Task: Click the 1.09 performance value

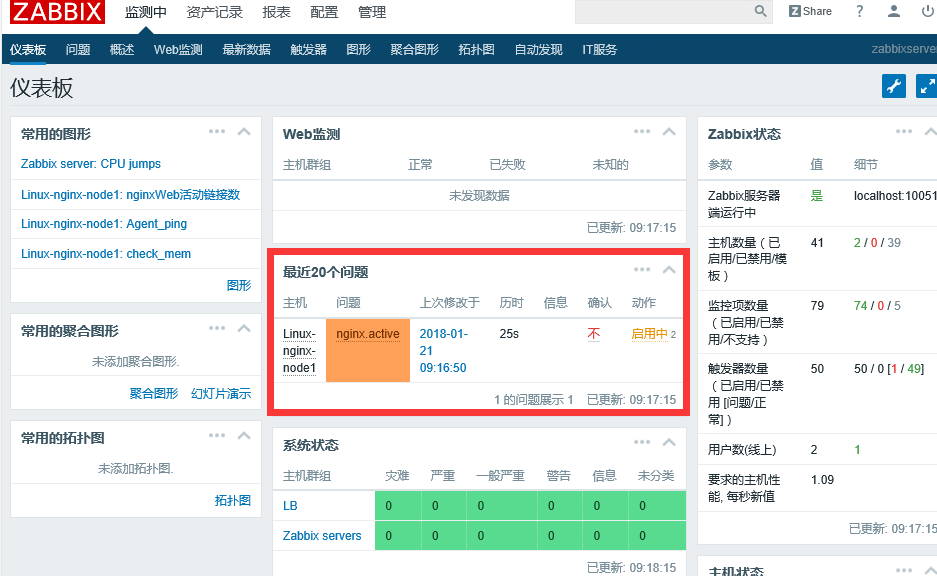Action: 822,479
